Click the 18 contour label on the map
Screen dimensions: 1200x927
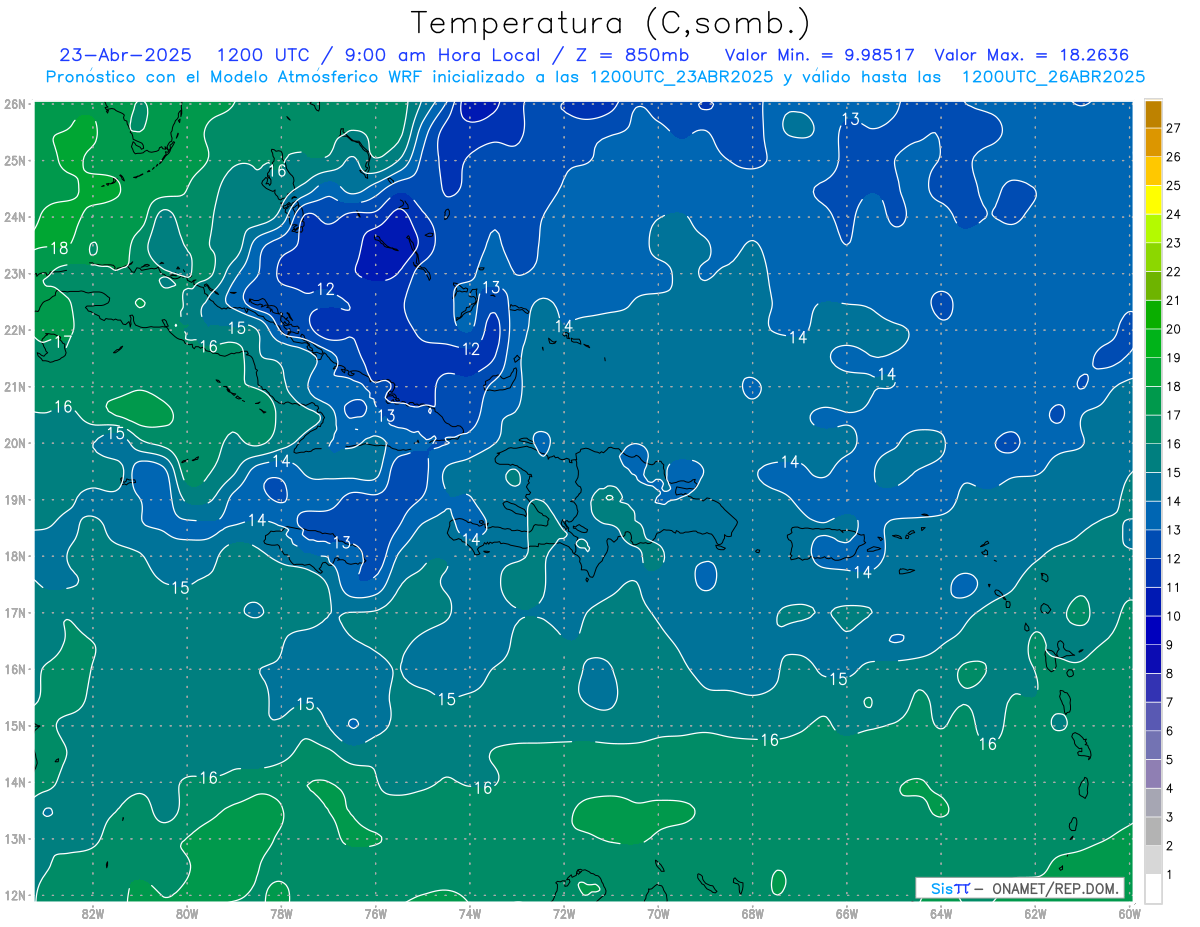[x=59, y=248]
